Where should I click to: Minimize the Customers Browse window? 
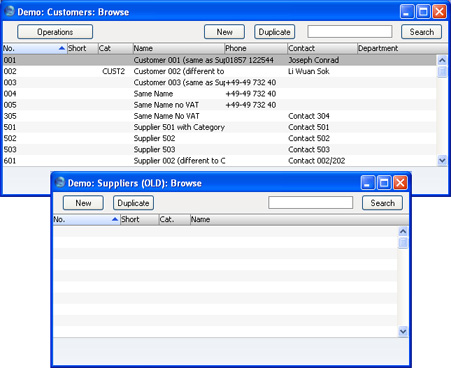[407, 12]
